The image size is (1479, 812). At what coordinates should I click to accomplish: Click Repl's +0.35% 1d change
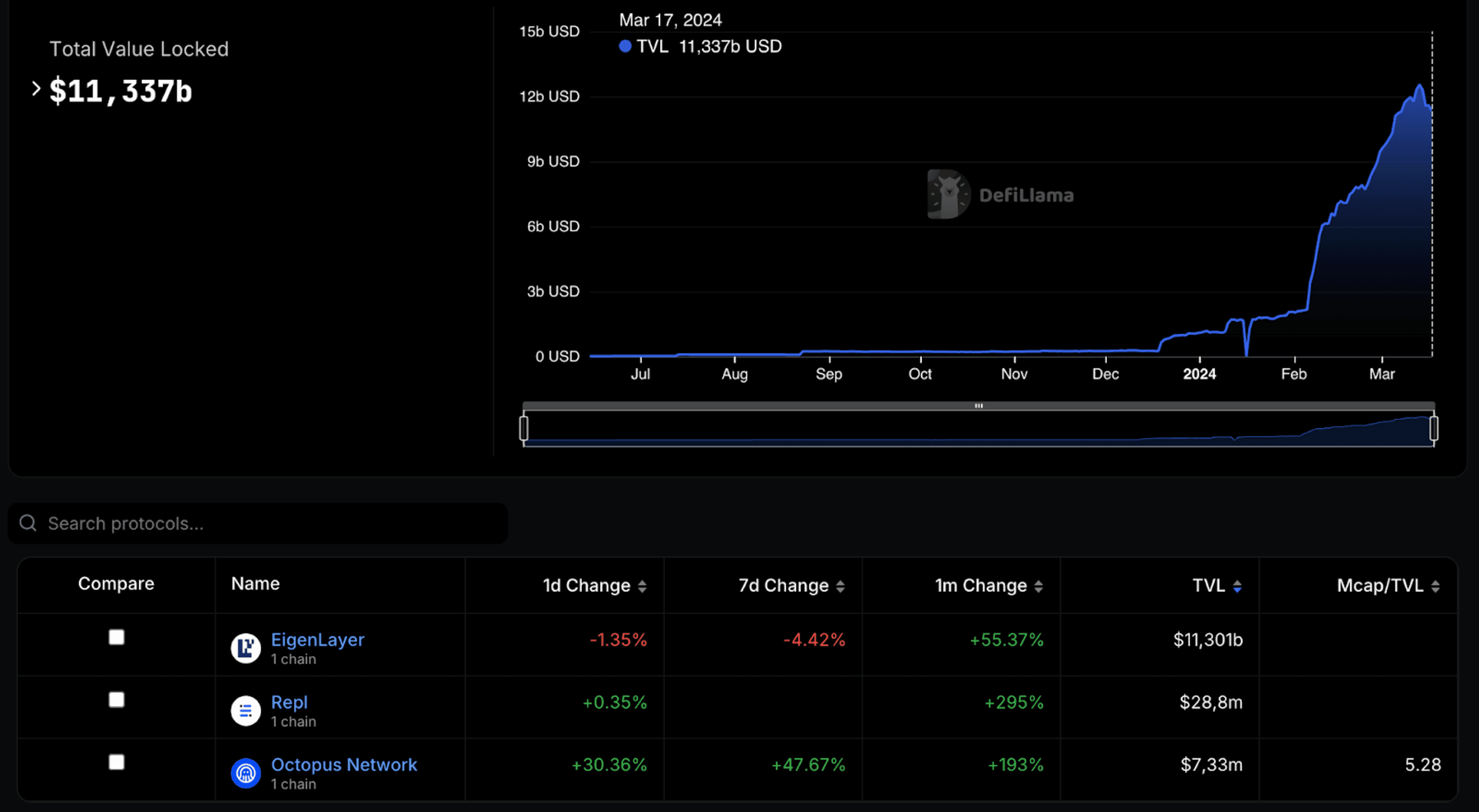point(614,702)
